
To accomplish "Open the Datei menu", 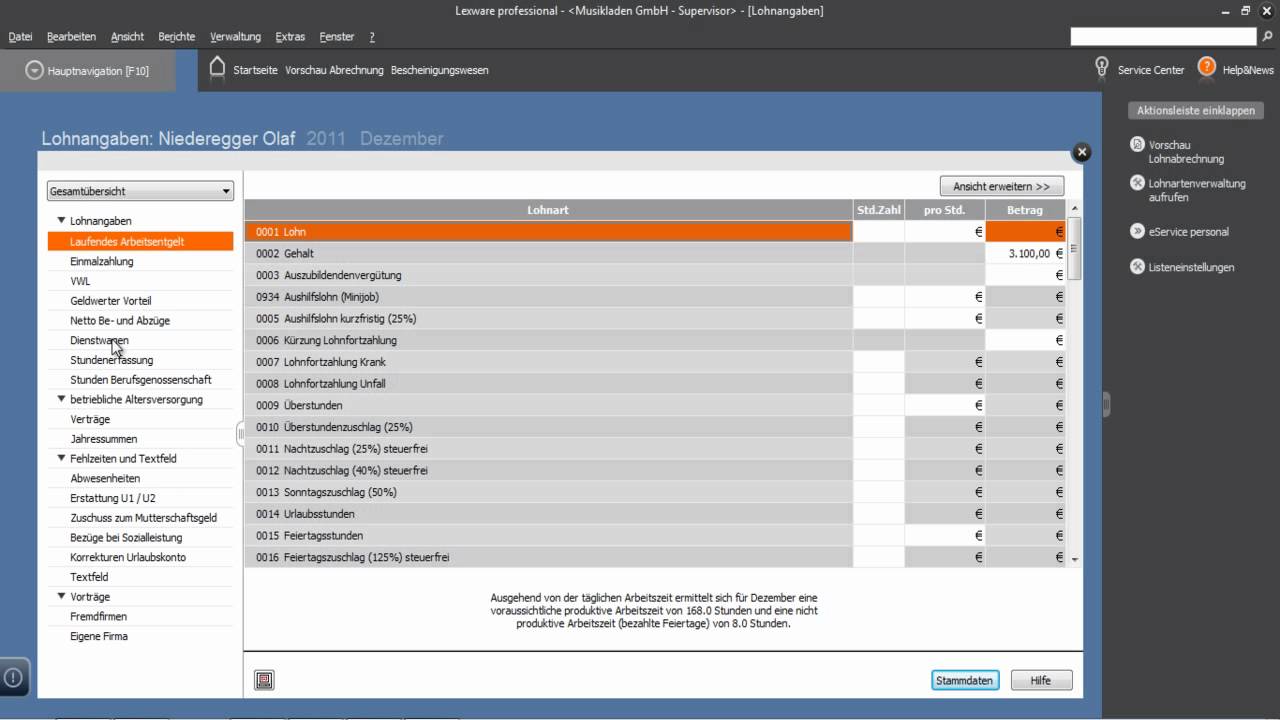I will (20, 37).
